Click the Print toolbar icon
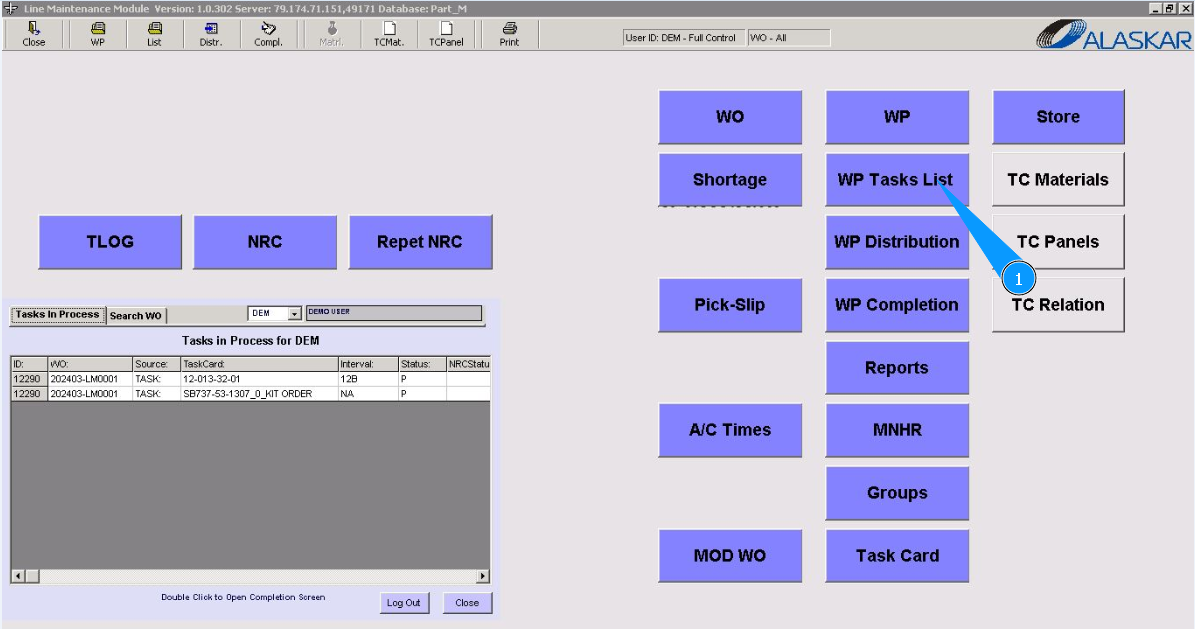This screenshot has height=634, width=1195. click(509, 34)
